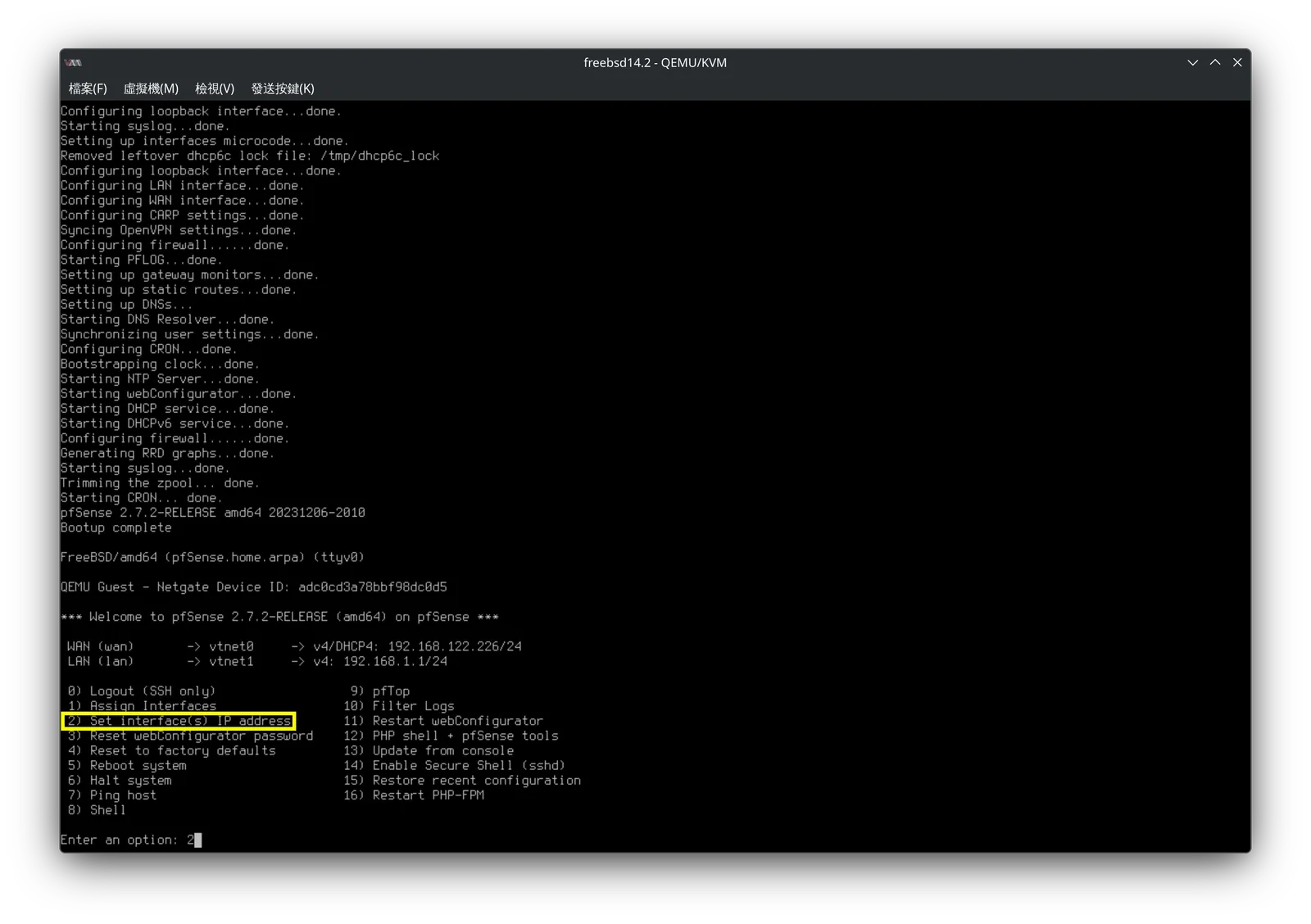The height and width of the screenshot is (924, 1311).
Task: Click the 'Bootup complete' line
Action: [116, 528]
